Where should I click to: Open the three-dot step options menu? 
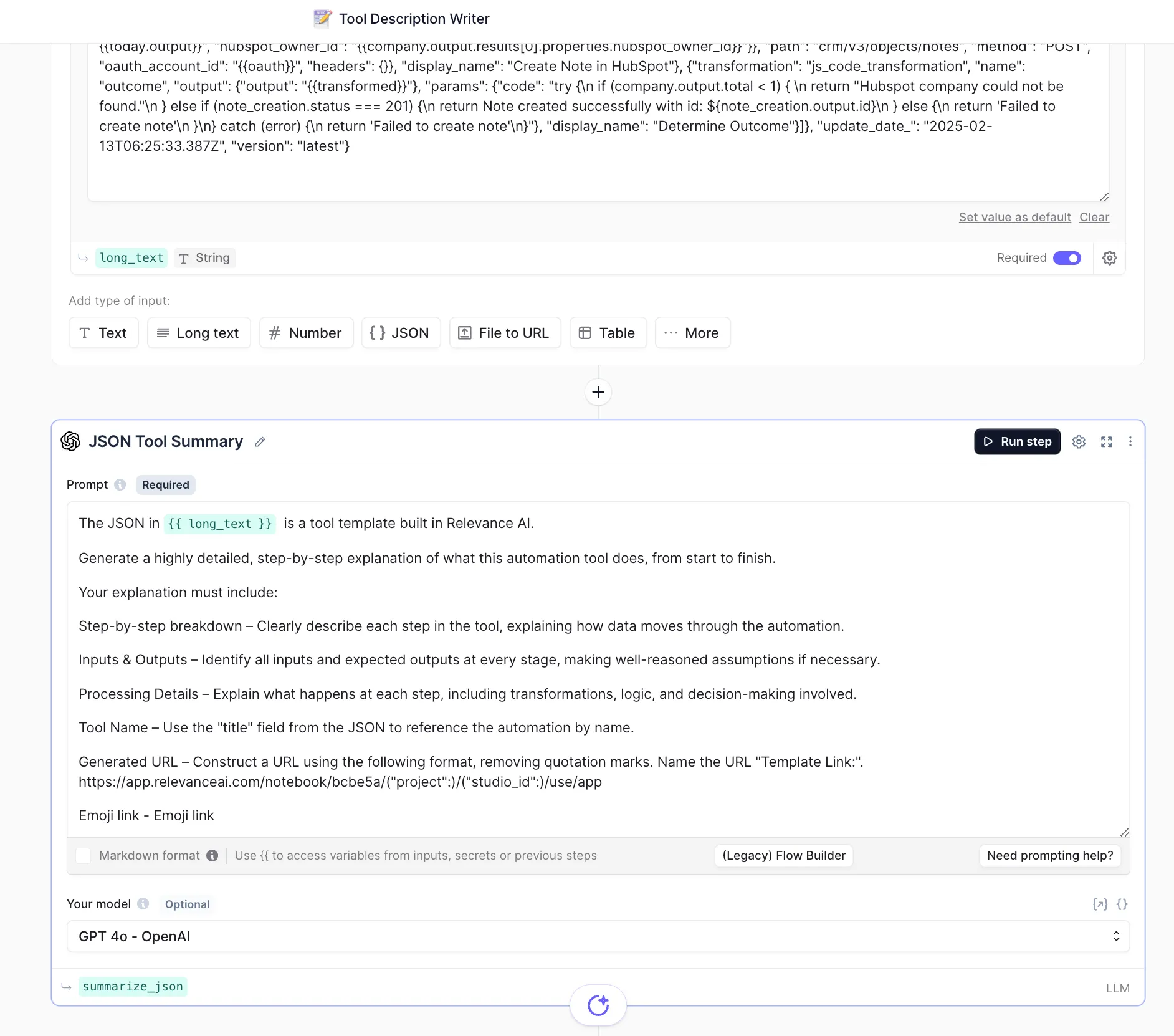pyautogui.click(x=1130, y=442)
